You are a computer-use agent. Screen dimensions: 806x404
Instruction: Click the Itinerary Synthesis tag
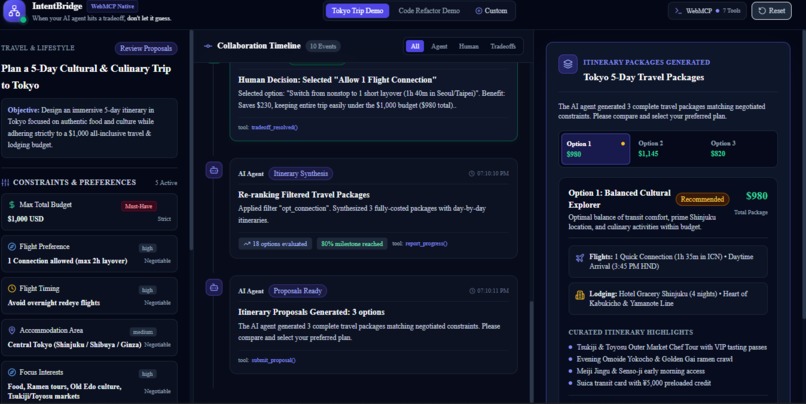(301, 174)
